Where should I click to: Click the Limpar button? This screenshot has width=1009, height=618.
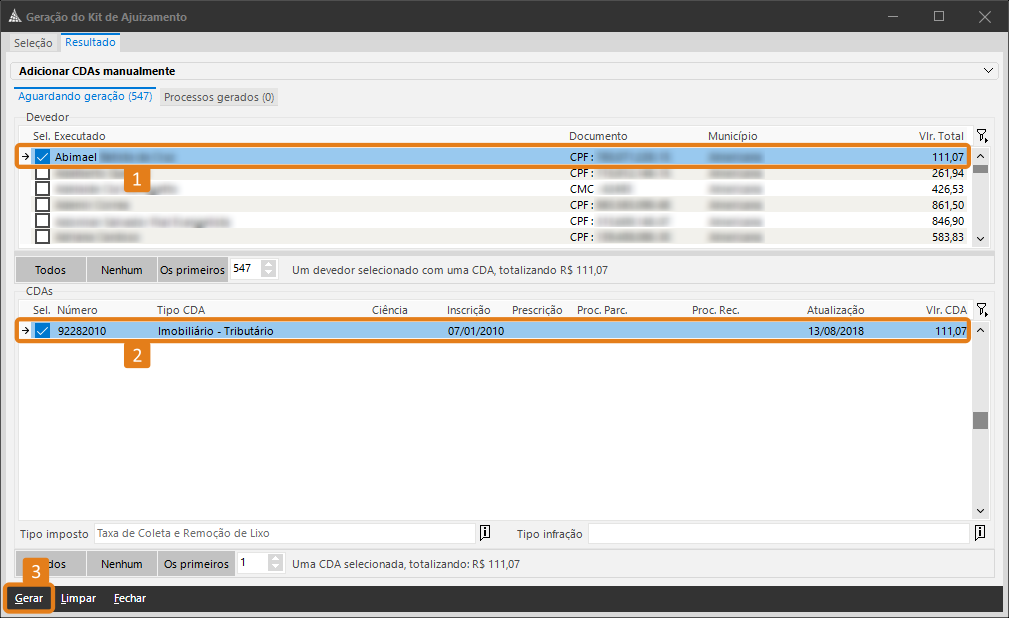(78, 598)
